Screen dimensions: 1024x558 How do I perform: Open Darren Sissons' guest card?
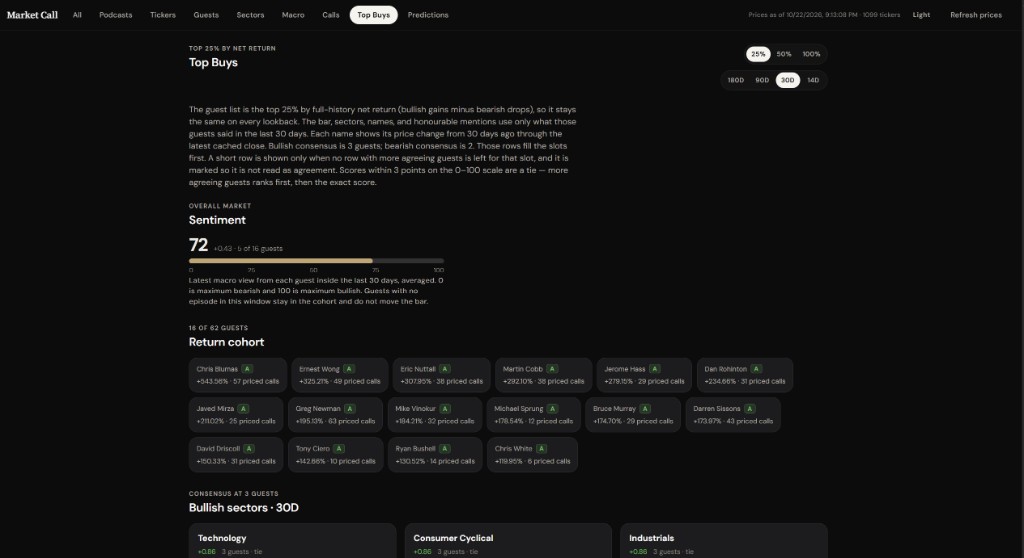point(733,415)
